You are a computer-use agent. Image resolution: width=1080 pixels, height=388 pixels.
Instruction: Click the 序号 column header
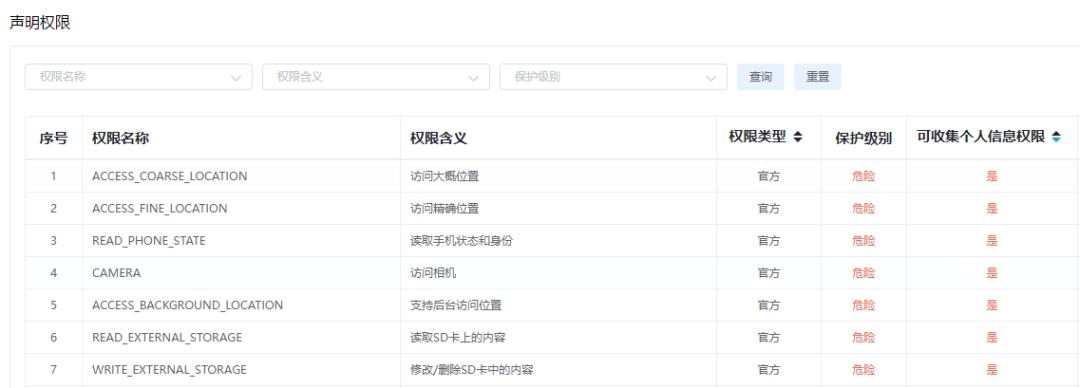tap(53, 138)
